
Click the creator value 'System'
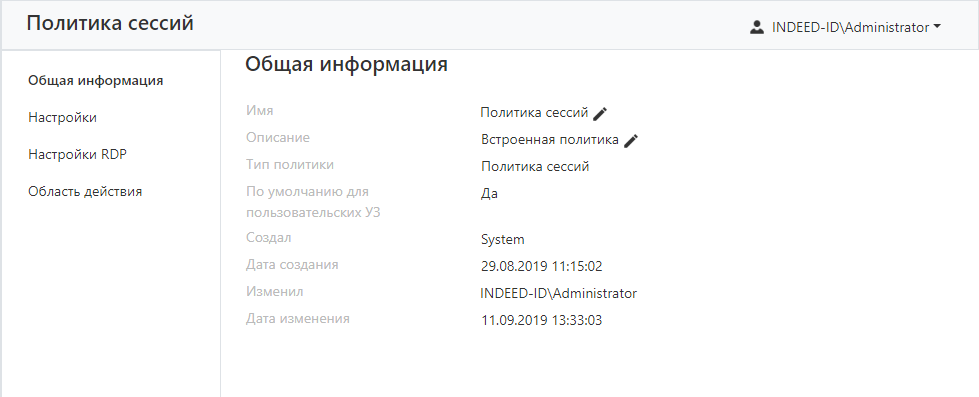click(x=503, y=240)
